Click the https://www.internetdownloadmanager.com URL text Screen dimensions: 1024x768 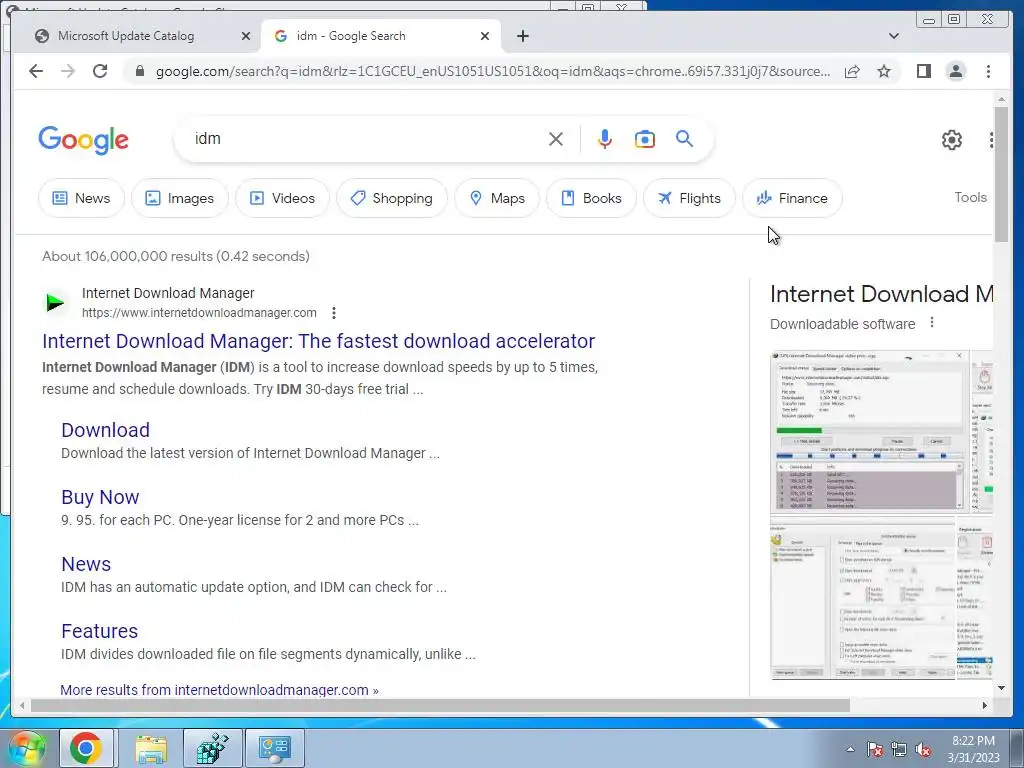coord(199,313)
